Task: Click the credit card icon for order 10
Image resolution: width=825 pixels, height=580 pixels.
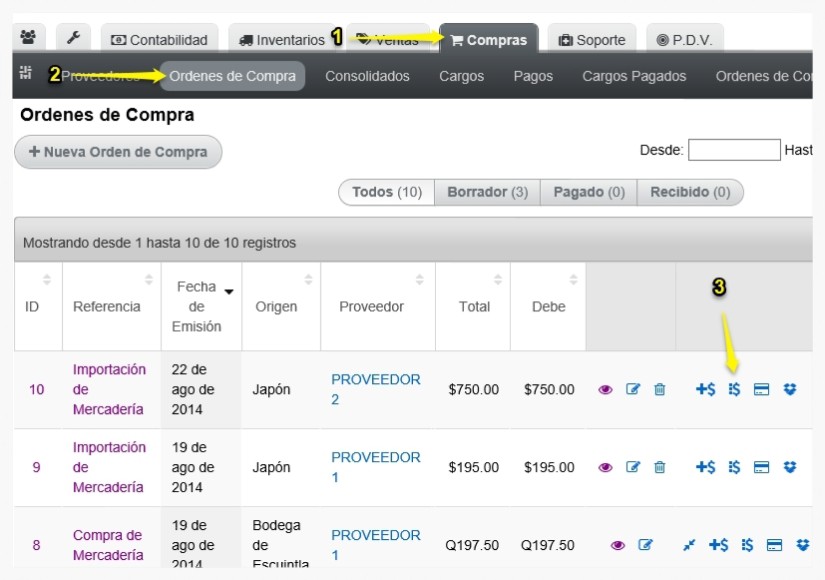Action: (x=761, y=389)
